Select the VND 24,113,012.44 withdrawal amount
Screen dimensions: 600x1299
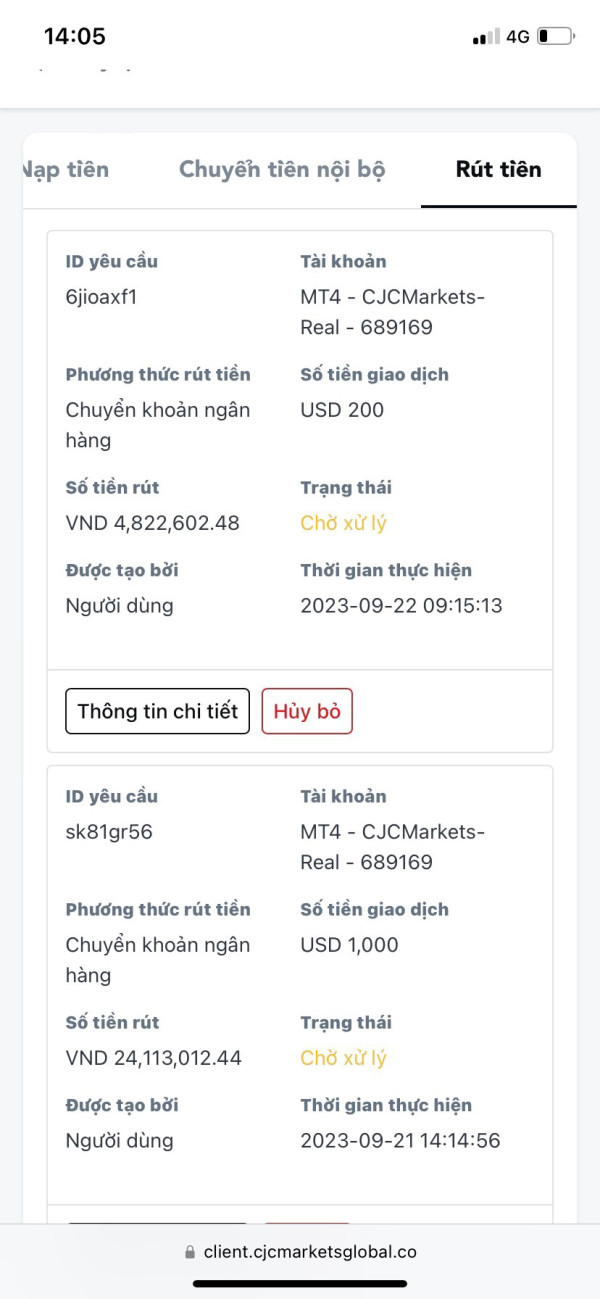coord(153,1058)
